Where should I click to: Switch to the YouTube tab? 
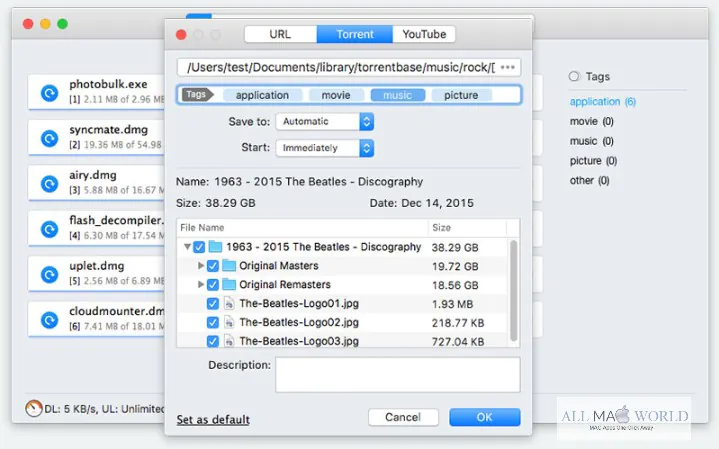(x=424, y=34)
